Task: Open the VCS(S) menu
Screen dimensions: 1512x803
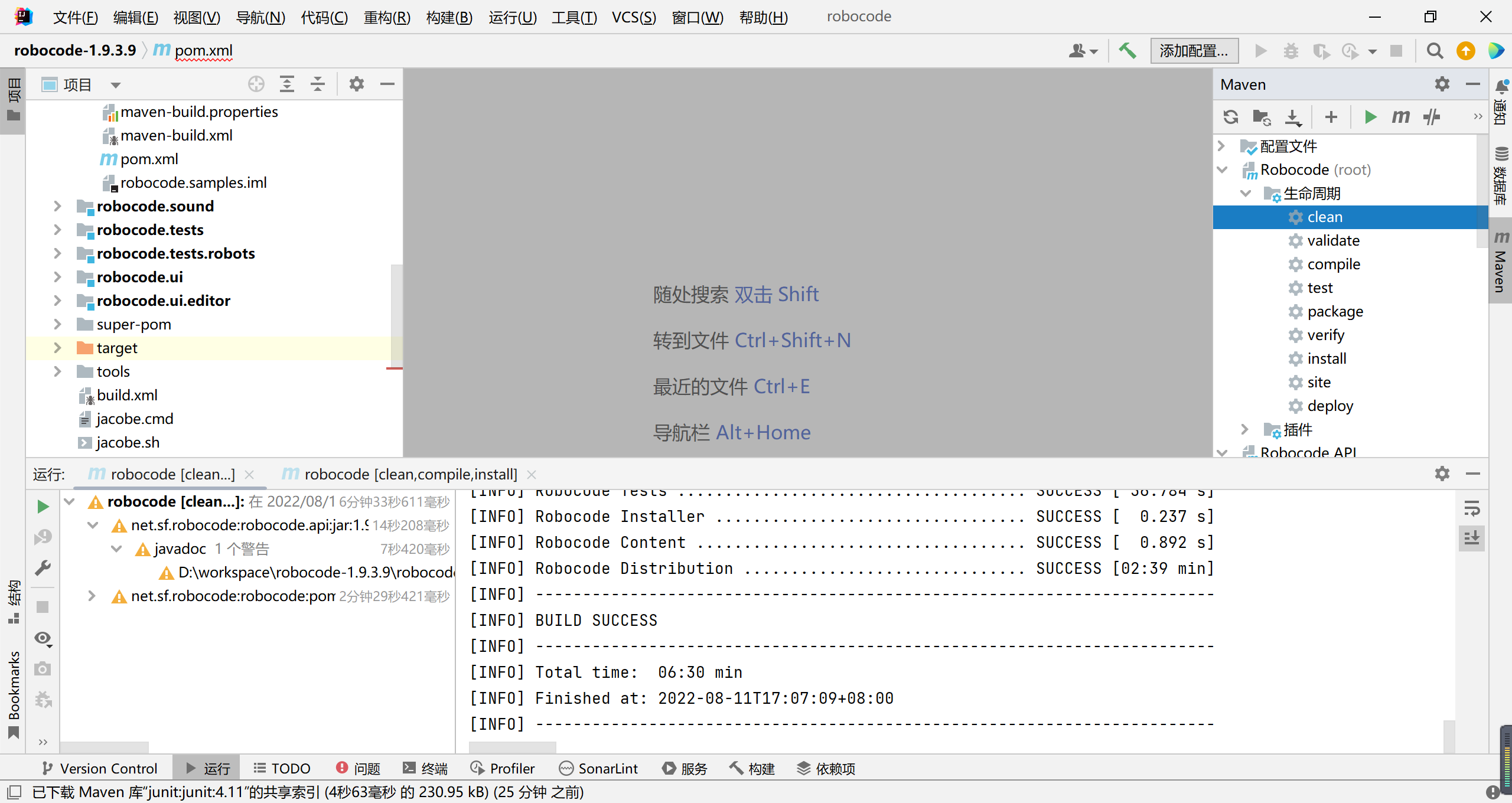Action: point(634,17)
